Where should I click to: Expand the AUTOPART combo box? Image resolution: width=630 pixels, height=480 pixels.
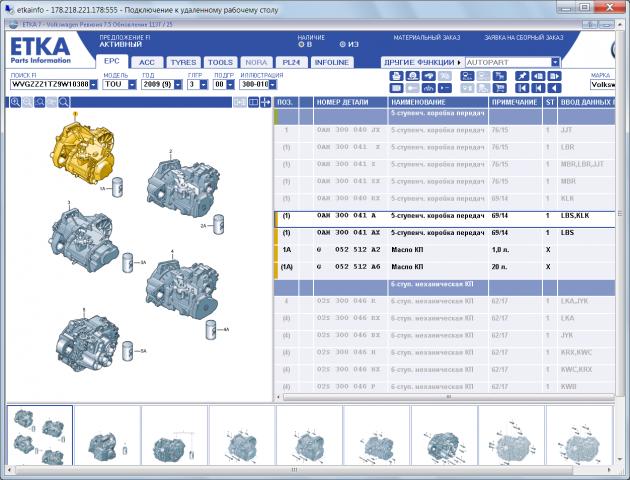click(x=555, y=62)
